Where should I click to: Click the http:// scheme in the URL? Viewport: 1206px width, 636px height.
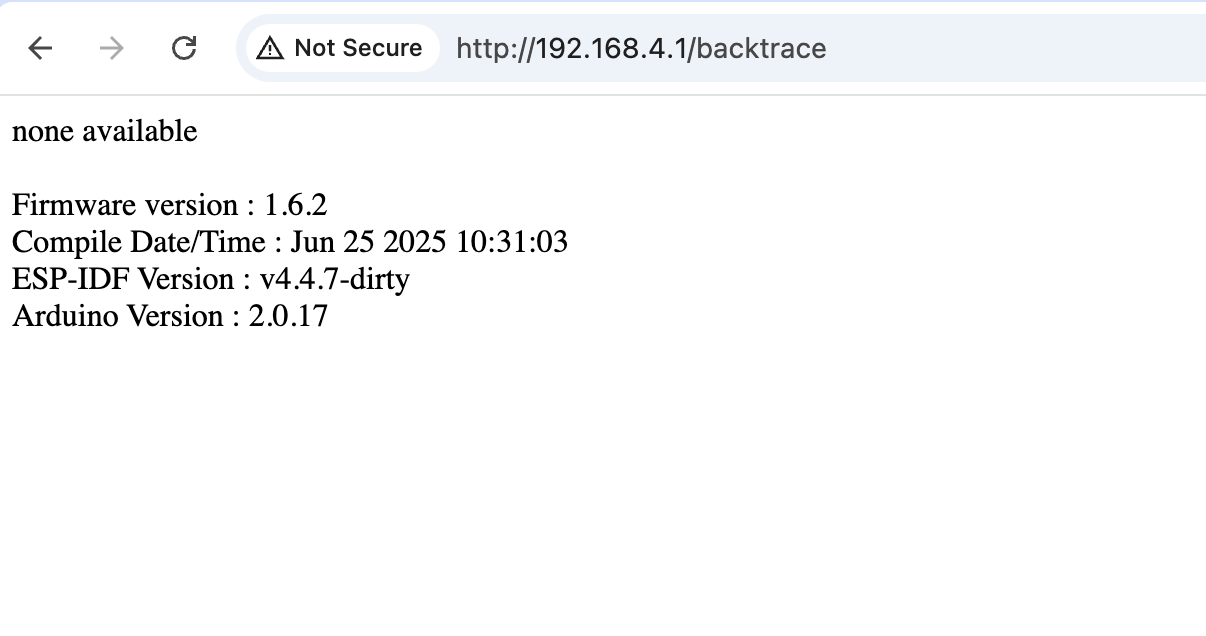pyautogui.click(x=496, y=48)
